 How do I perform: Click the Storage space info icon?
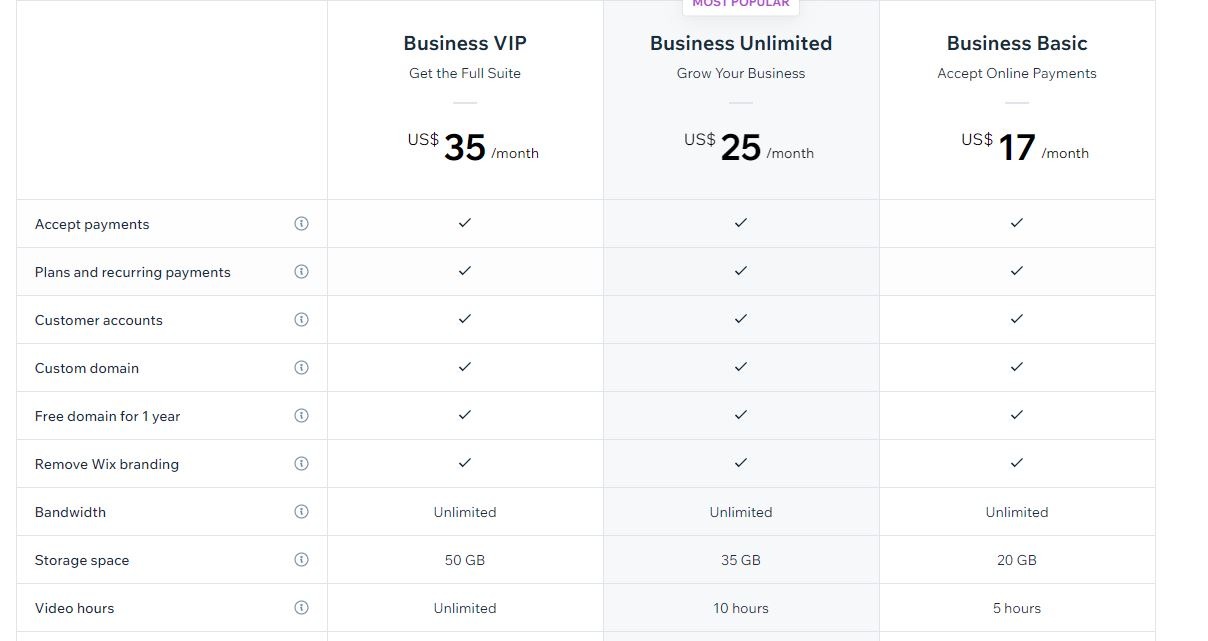[301, 560]
